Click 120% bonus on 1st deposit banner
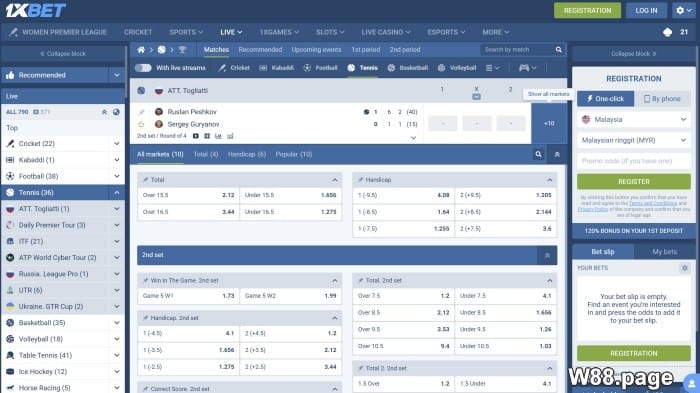The height and width of the screenshot is (393, 700). pos(633,231)
